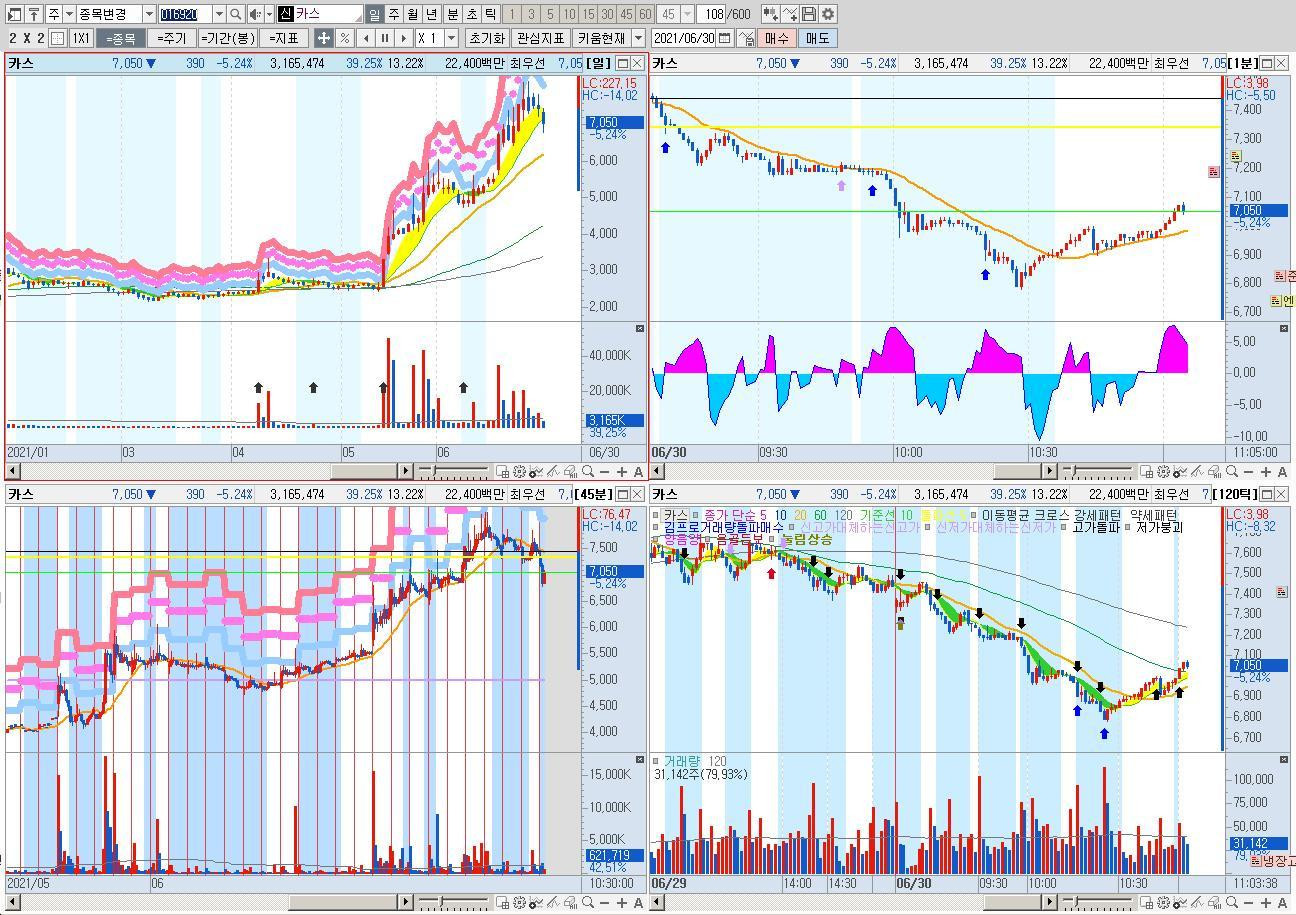Click zoom magnifier under daily chart
Image resolution: width=1296 pixels, height=915 pixels.
589,471
